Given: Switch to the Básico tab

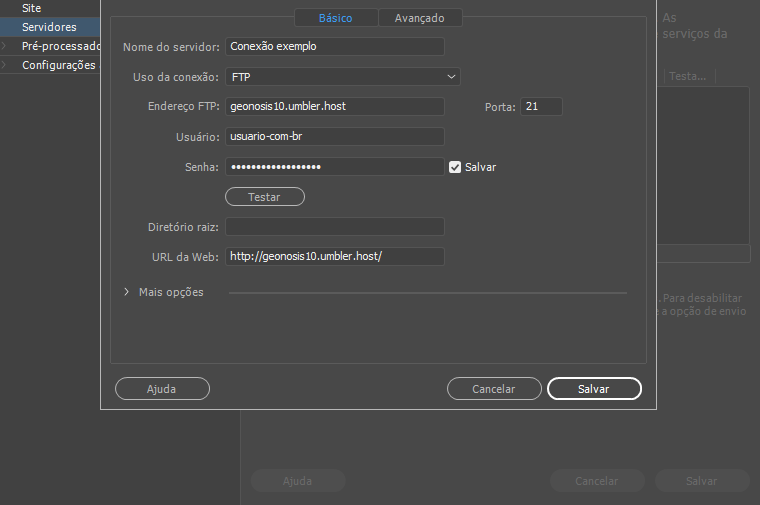Looking at the screenshot, I should 335,18.
